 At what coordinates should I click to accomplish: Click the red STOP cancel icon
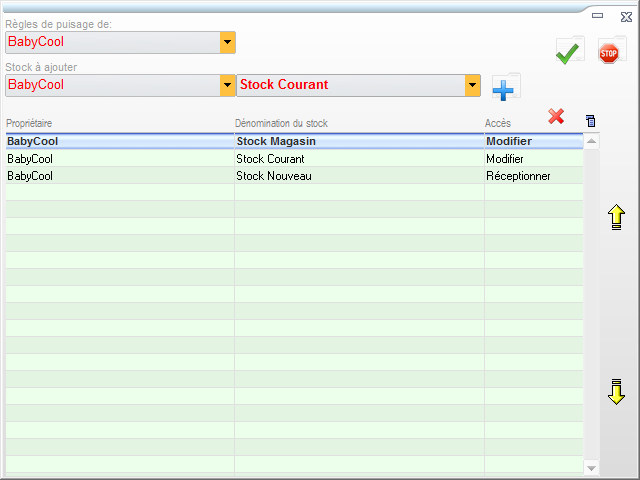click(608, 52)
